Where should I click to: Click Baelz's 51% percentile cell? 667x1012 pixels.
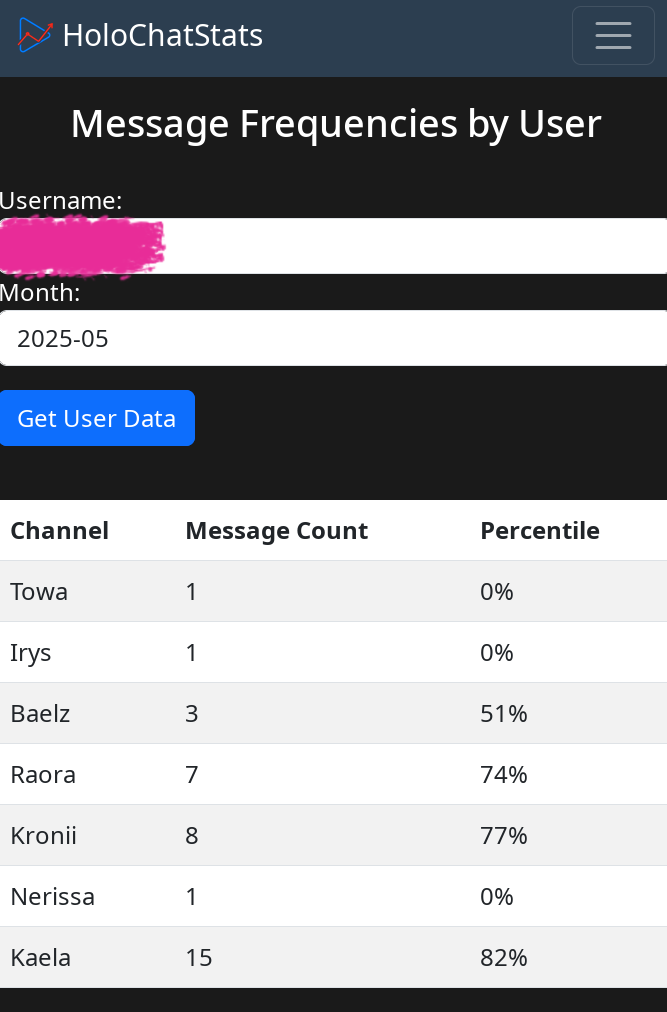tap(504, 714)
